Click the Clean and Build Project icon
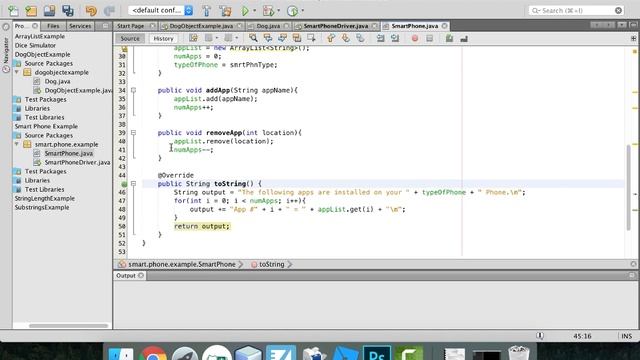This screenshot has height=360, width=640. coord(225,11)
